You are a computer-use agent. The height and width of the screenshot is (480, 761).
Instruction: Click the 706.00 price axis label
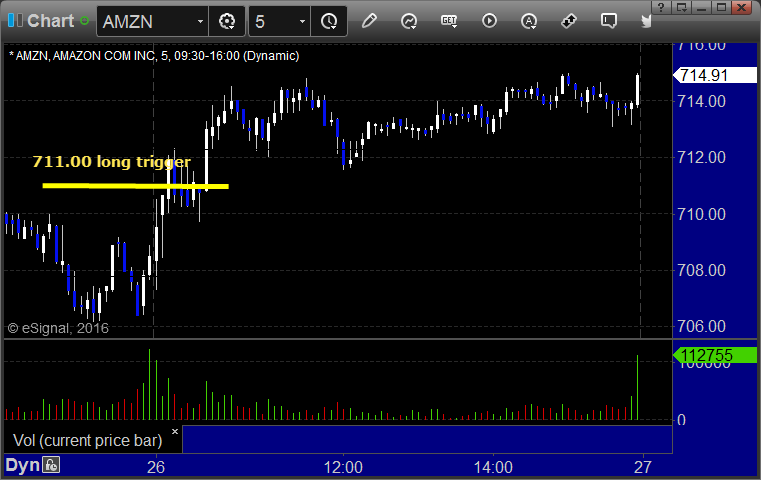701,326
